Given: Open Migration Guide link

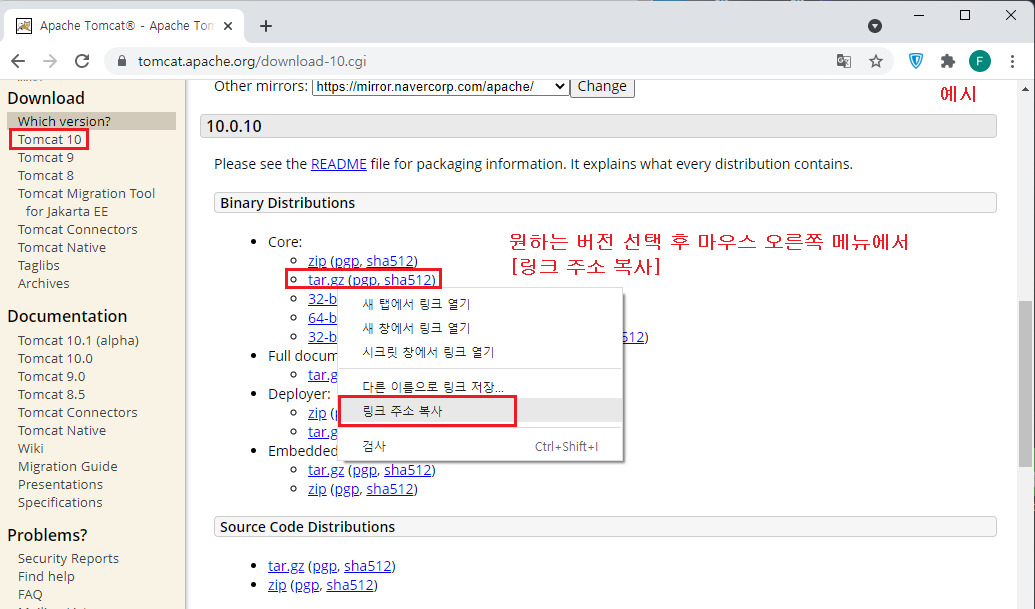Looking at the screenshot, I should tap(67, 466).
